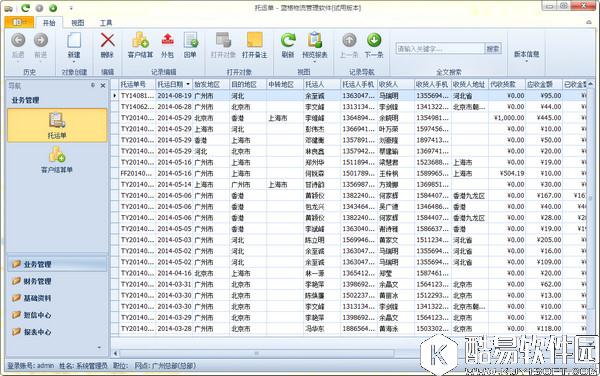Screen dimensions: 600x376
Task: Open 业务管理 group in navigation
Action: pyautogui.click(x=57, y=264)
